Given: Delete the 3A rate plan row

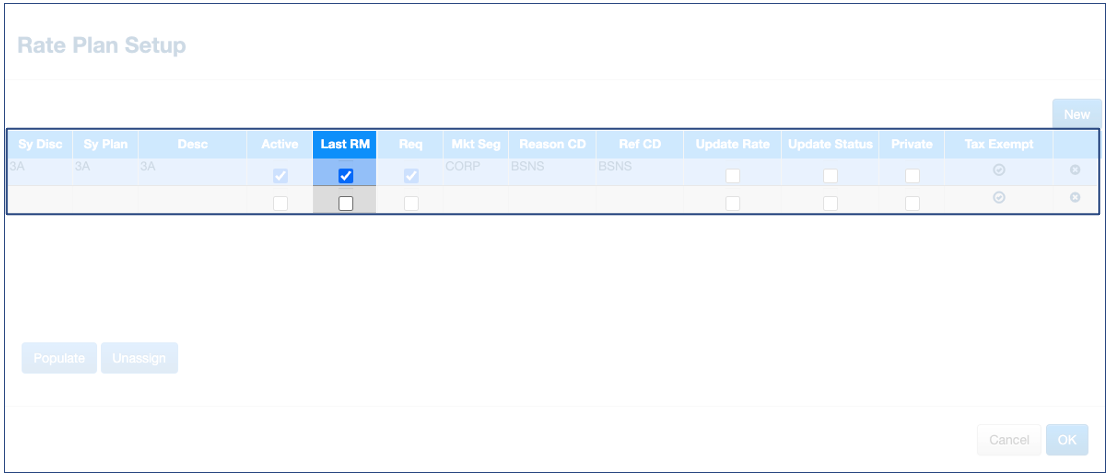Looking at the screenshot, I should (1075, 171).
